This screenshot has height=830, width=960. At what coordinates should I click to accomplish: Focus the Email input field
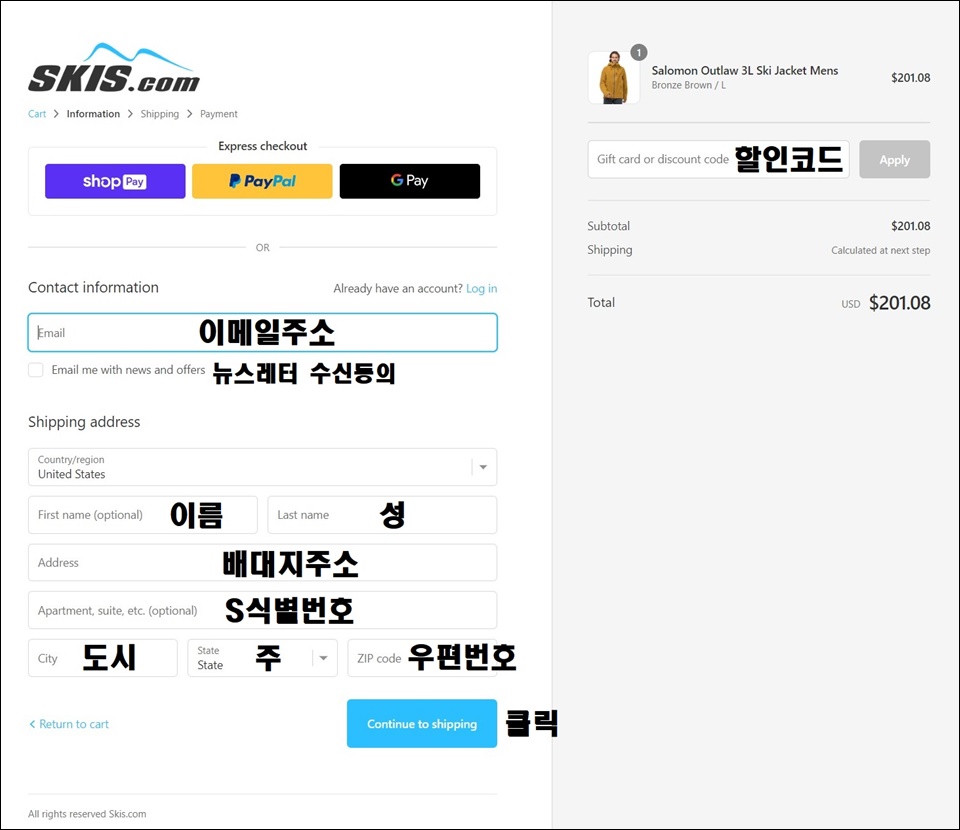coord(263,332)
